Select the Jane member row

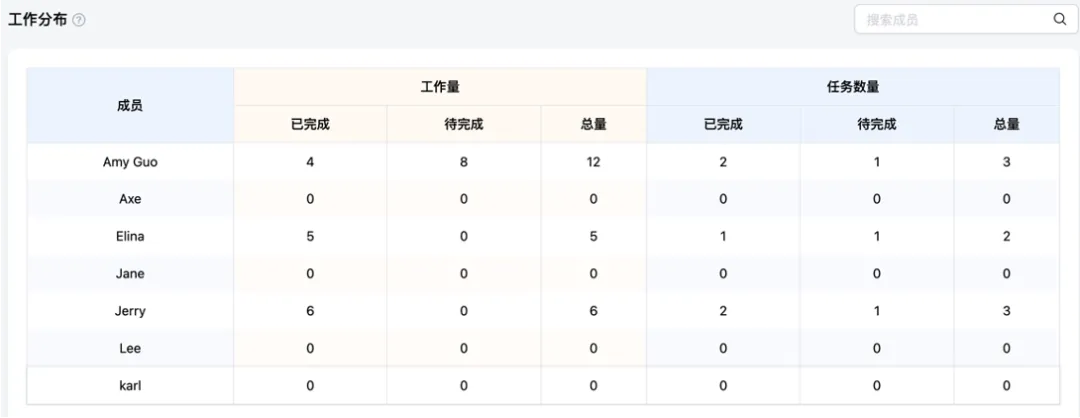130,274
